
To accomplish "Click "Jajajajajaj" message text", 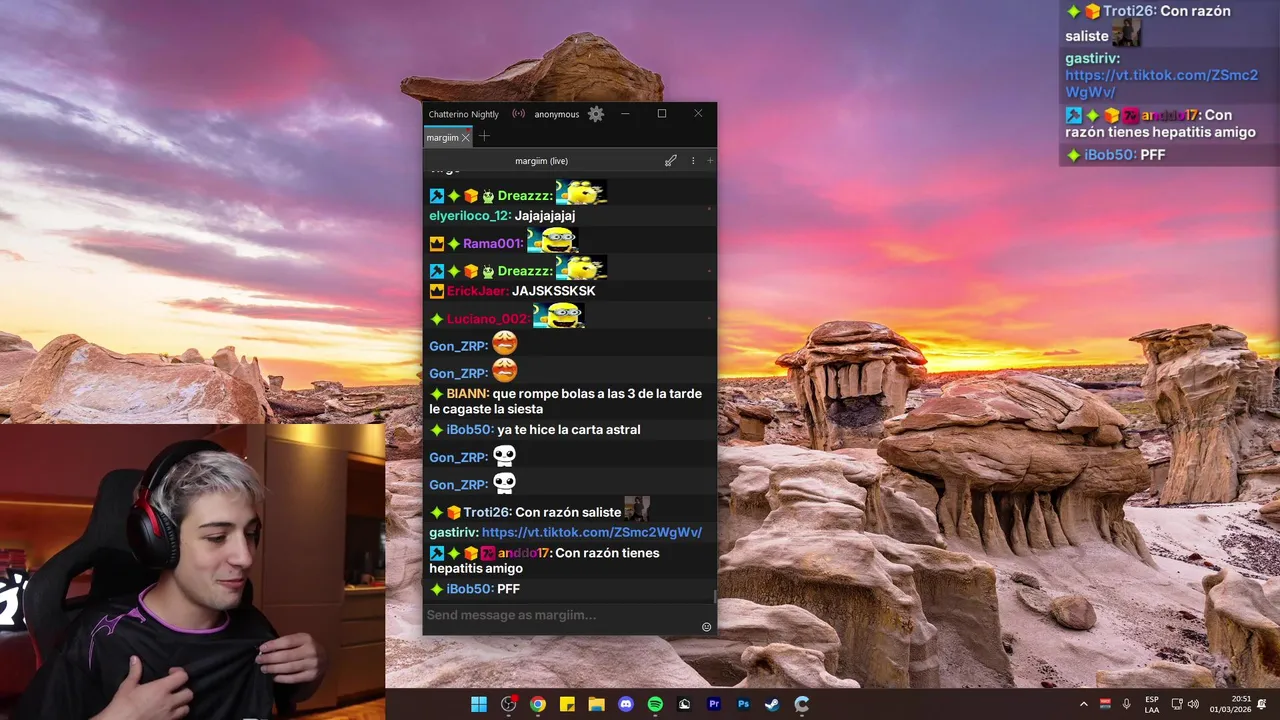I will pos(545,215).
